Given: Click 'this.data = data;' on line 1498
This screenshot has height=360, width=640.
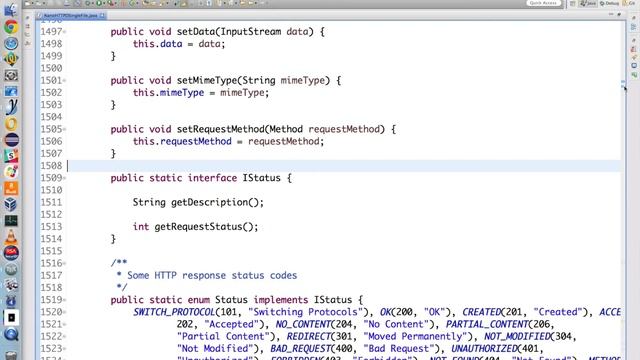Looking at the screenshot, I should tap(179, 44).
